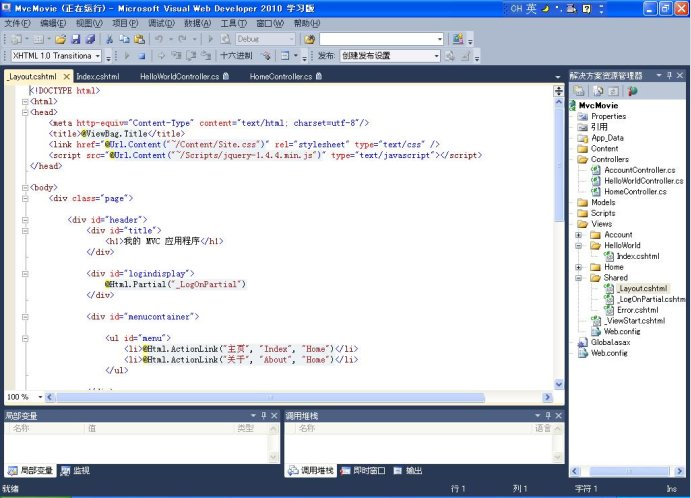
Task: Click the Copy icon in toolbar
Action: point(124,39)
